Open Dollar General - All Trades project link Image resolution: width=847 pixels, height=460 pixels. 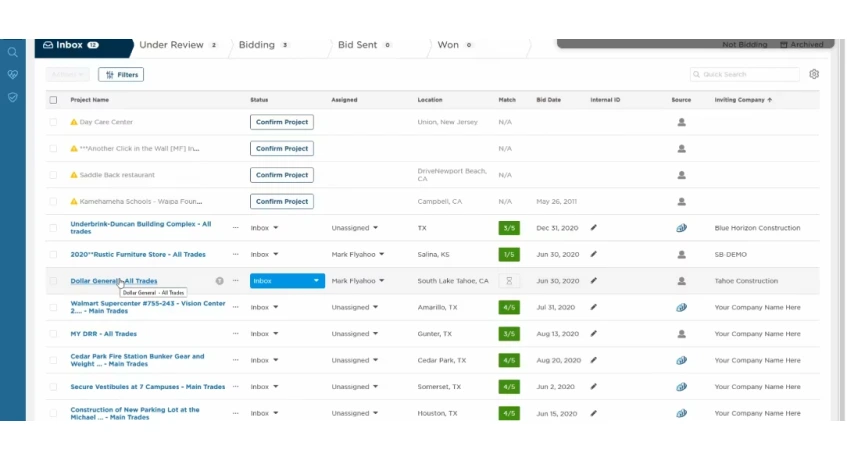(114, 281)
